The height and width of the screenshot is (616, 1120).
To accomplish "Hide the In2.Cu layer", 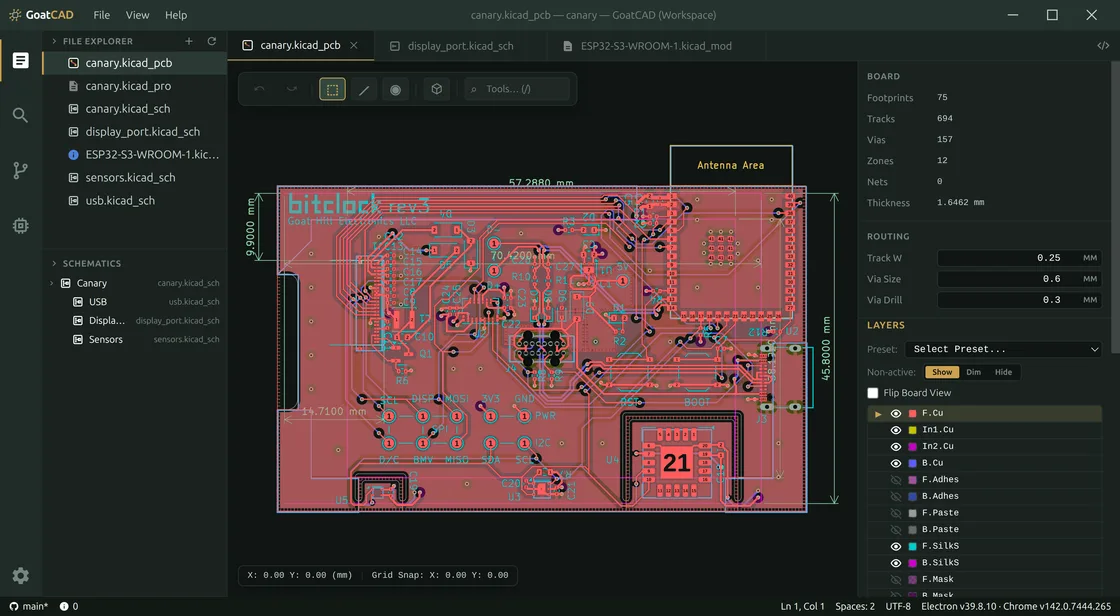I will [x=896, y=446].
